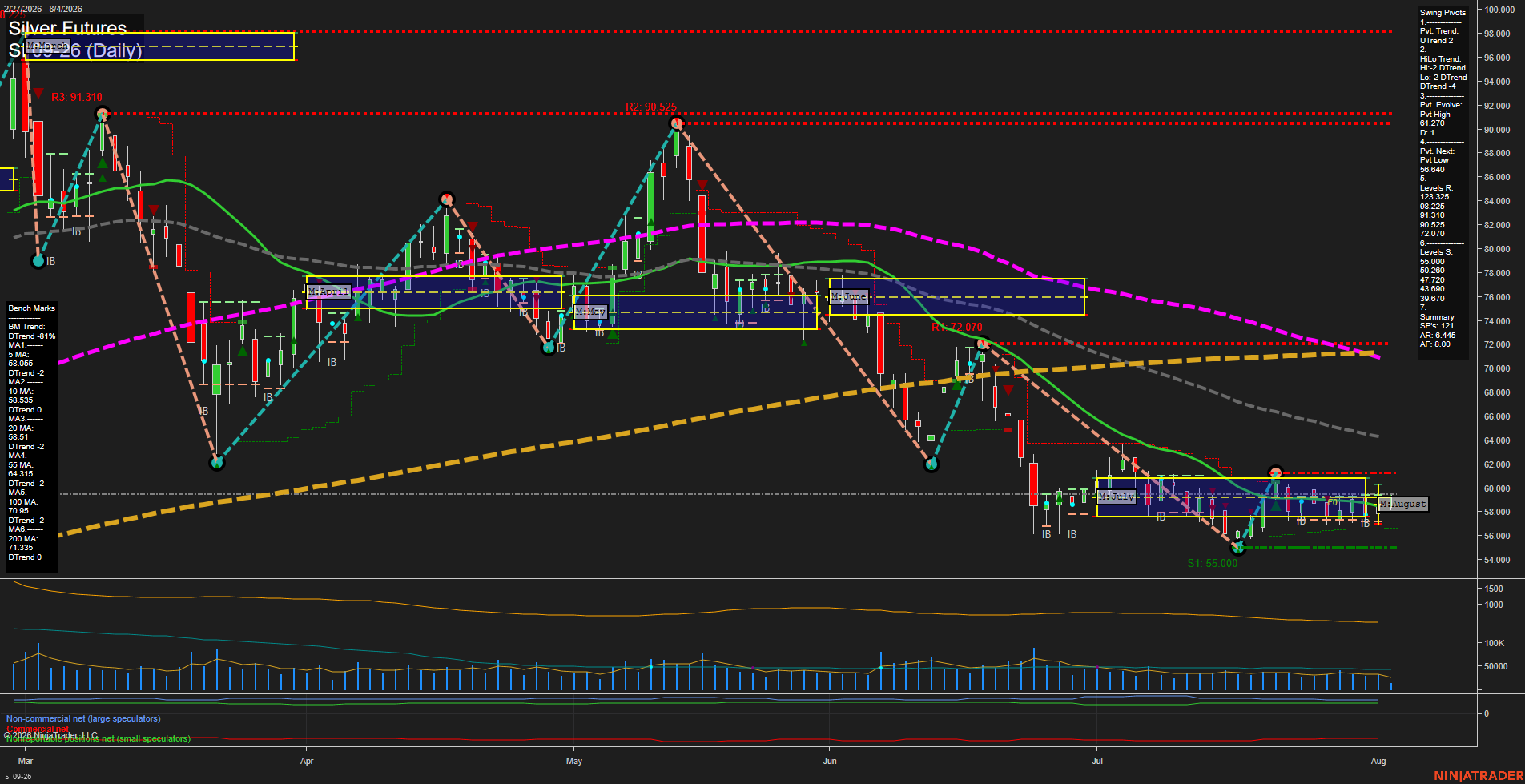Click the 123.325 resistance level value

coord(1434,197)
